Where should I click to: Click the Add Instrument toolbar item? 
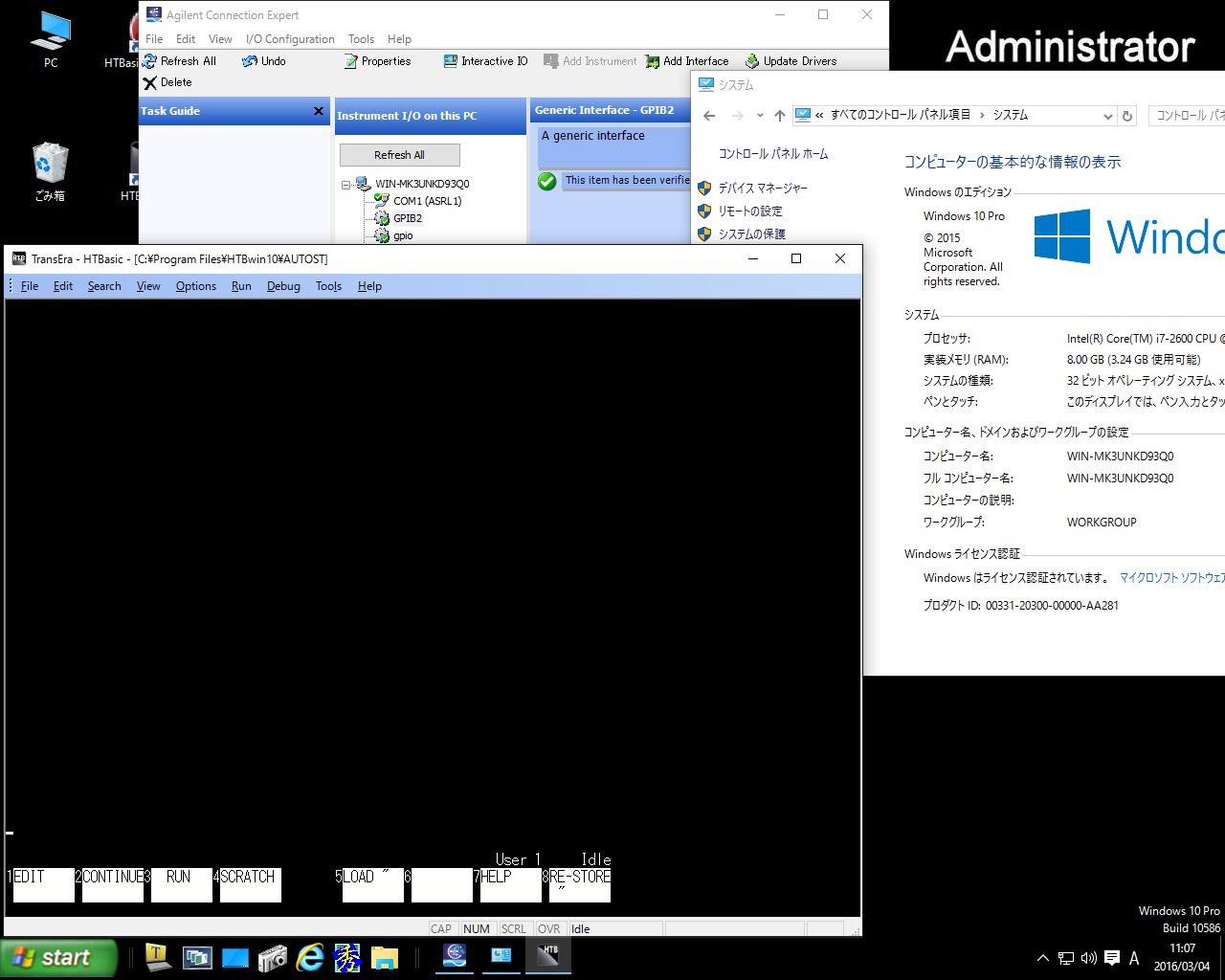590,61
